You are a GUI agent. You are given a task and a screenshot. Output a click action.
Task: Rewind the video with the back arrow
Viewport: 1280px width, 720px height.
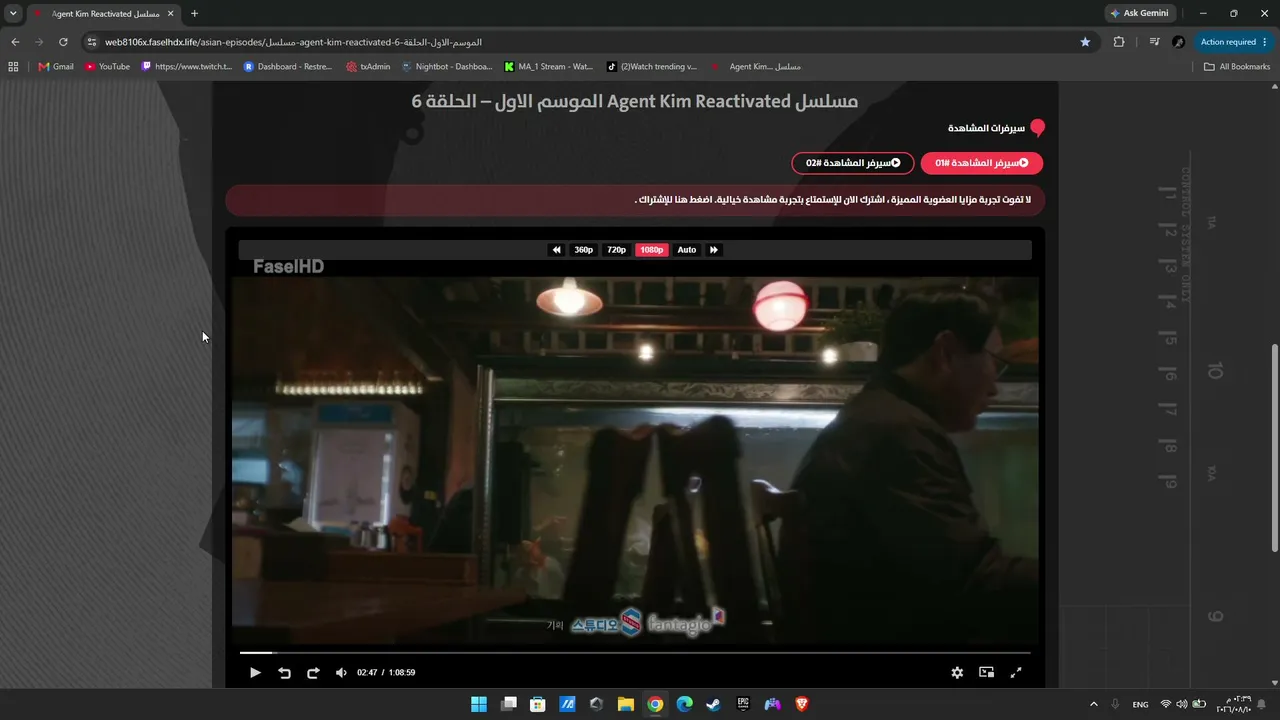pos(284,673)
